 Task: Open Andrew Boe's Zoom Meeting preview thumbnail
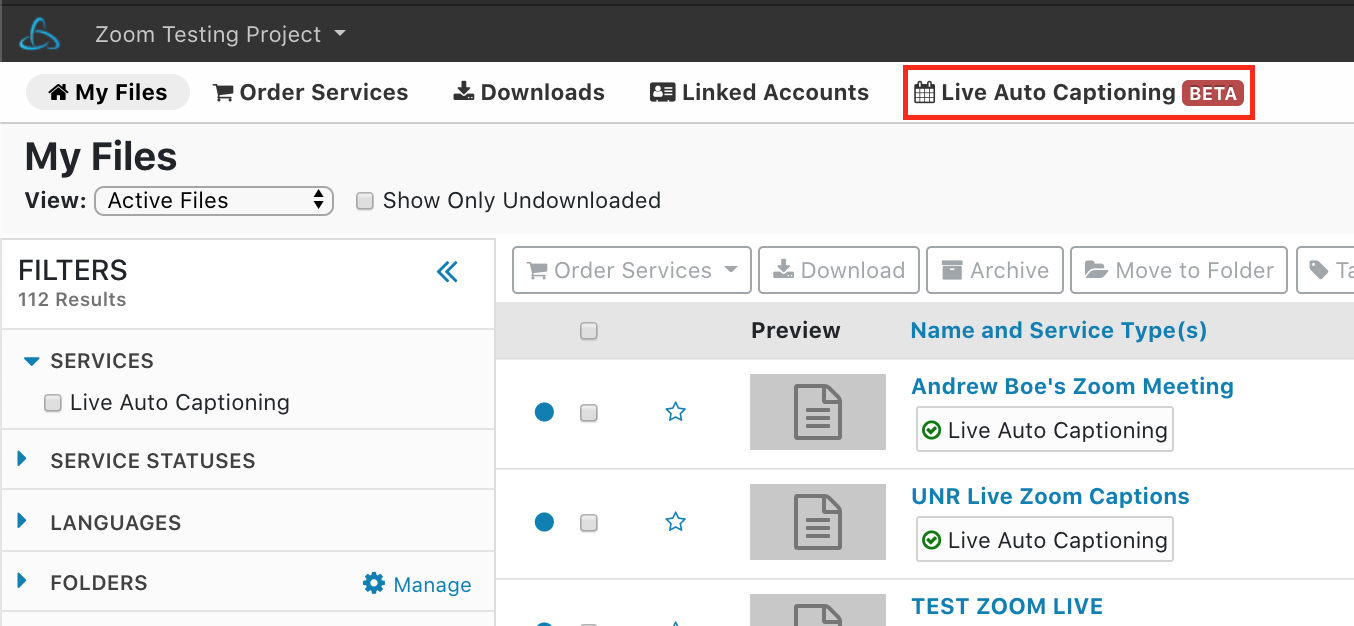click(x=818, y=412)
